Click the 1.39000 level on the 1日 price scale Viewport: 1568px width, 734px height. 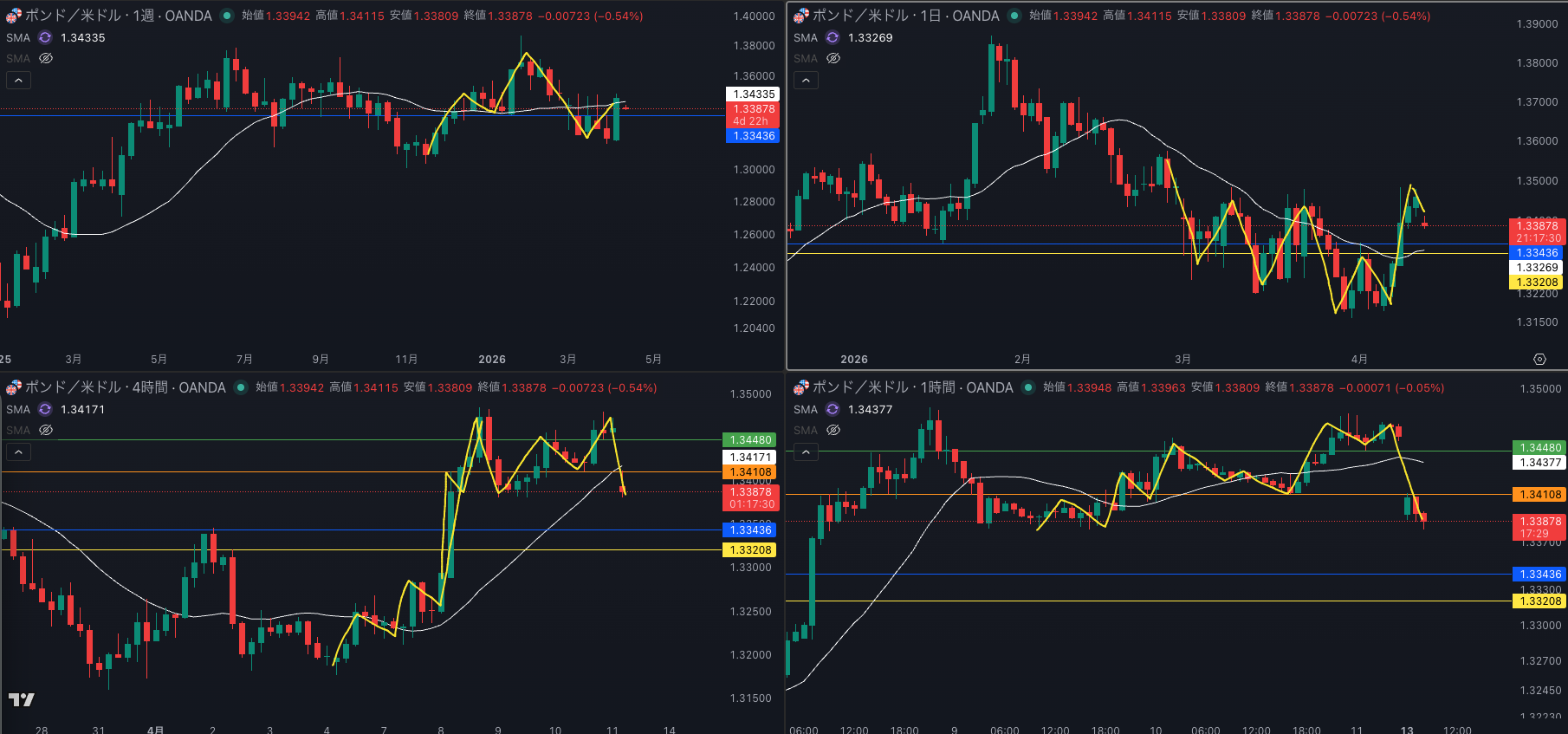pos(1538,24)
